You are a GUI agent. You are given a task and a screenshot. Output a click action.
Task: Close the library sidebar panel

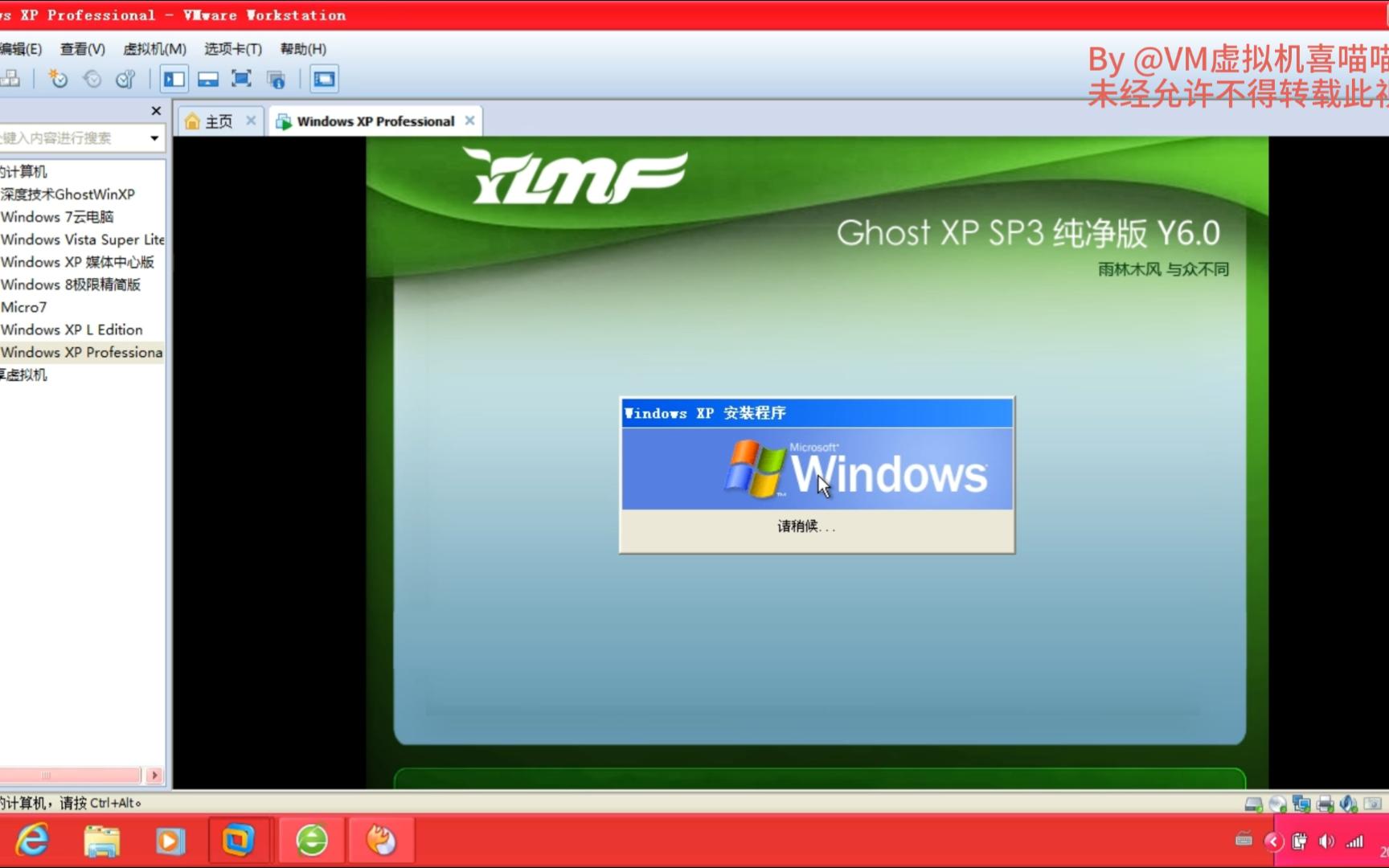tap(156, 111)
